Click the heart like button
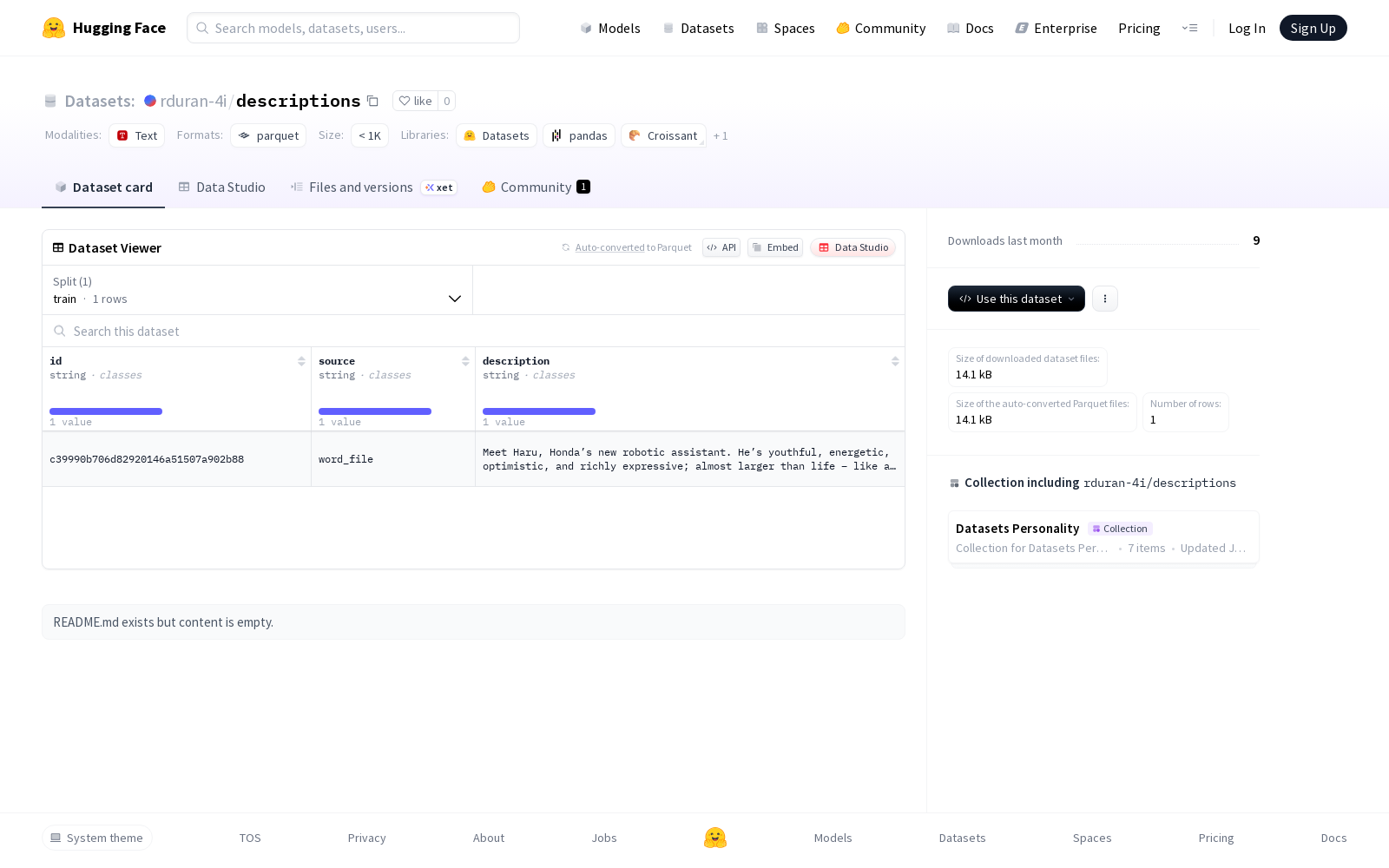This screenshot has height=868, width=1389. coord(415,101)
